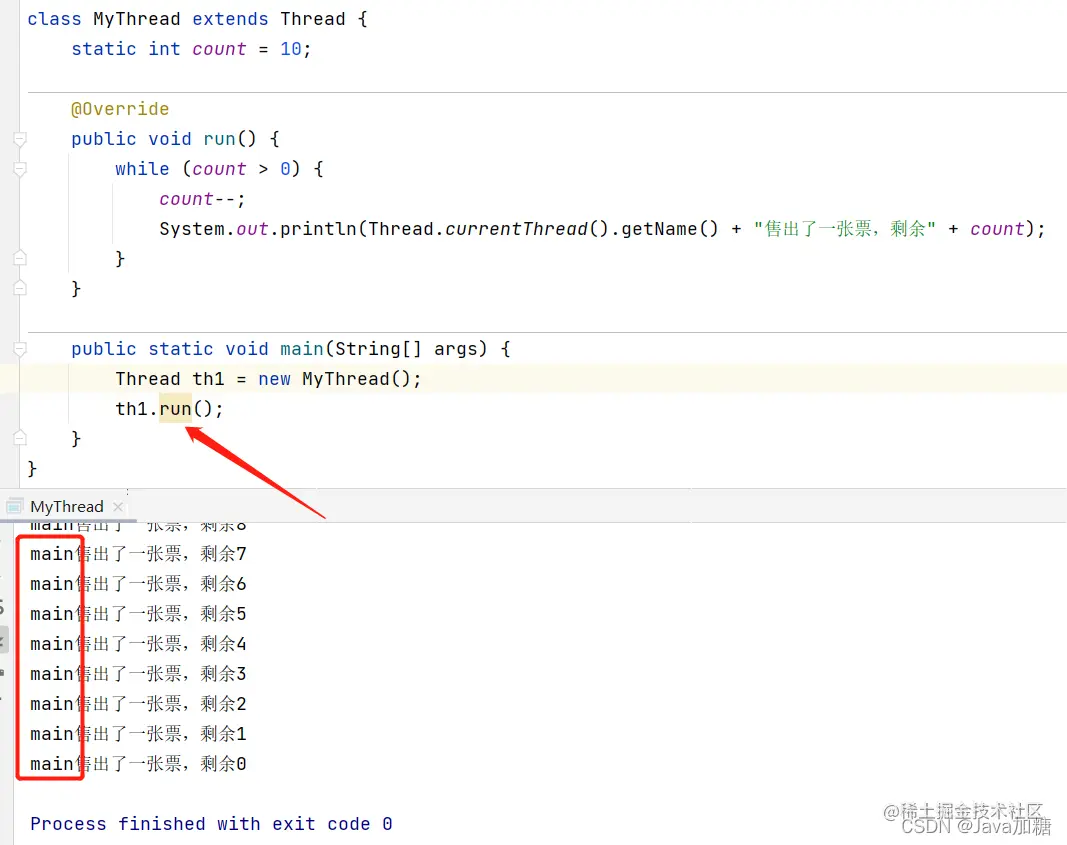Click the highlighted 'run' in th1.run()
Screen dimensions: 1067x845
tap(176, 409)
